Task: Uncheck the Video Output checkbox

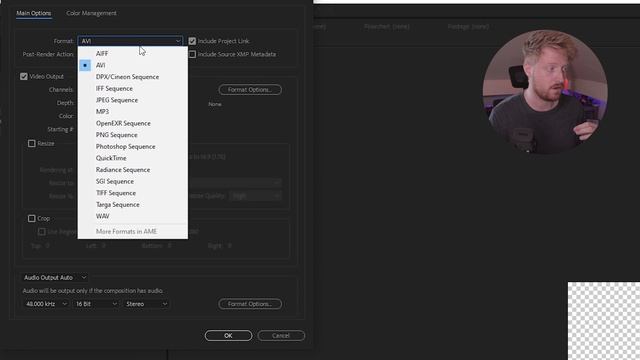Action: pos(24,76)
